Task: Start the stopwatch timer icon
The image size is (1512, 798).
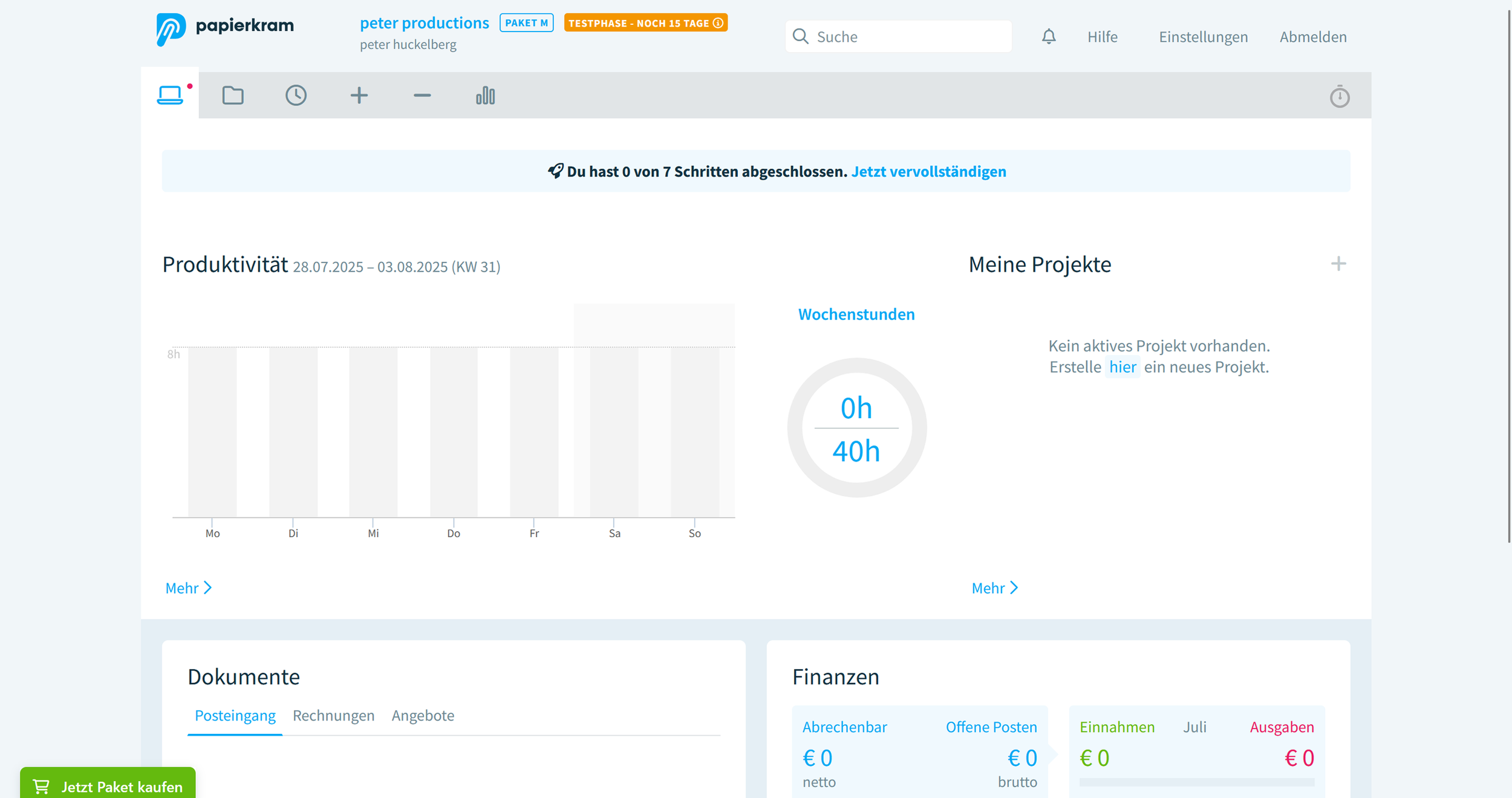Action: (x=1339, y=96)
